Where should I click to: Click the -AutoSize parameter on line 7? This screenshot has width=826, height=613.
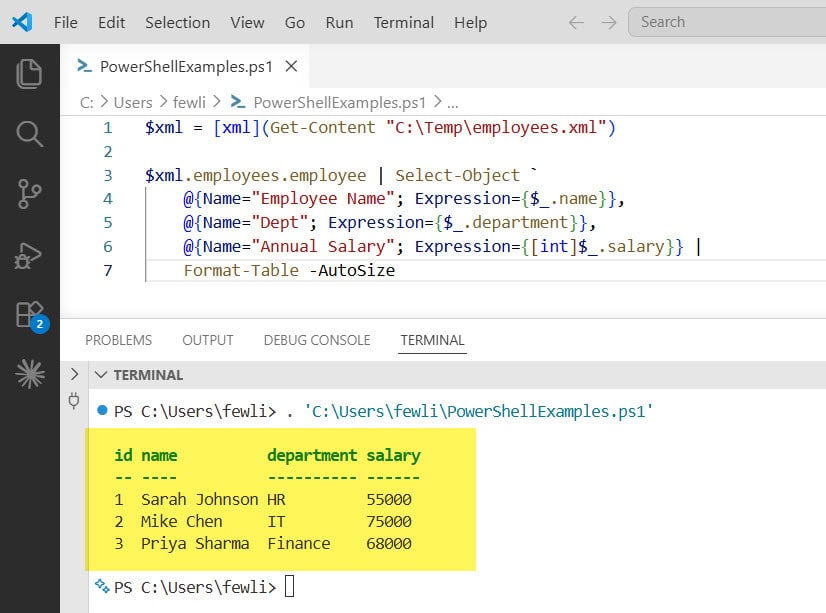point(352,271)
